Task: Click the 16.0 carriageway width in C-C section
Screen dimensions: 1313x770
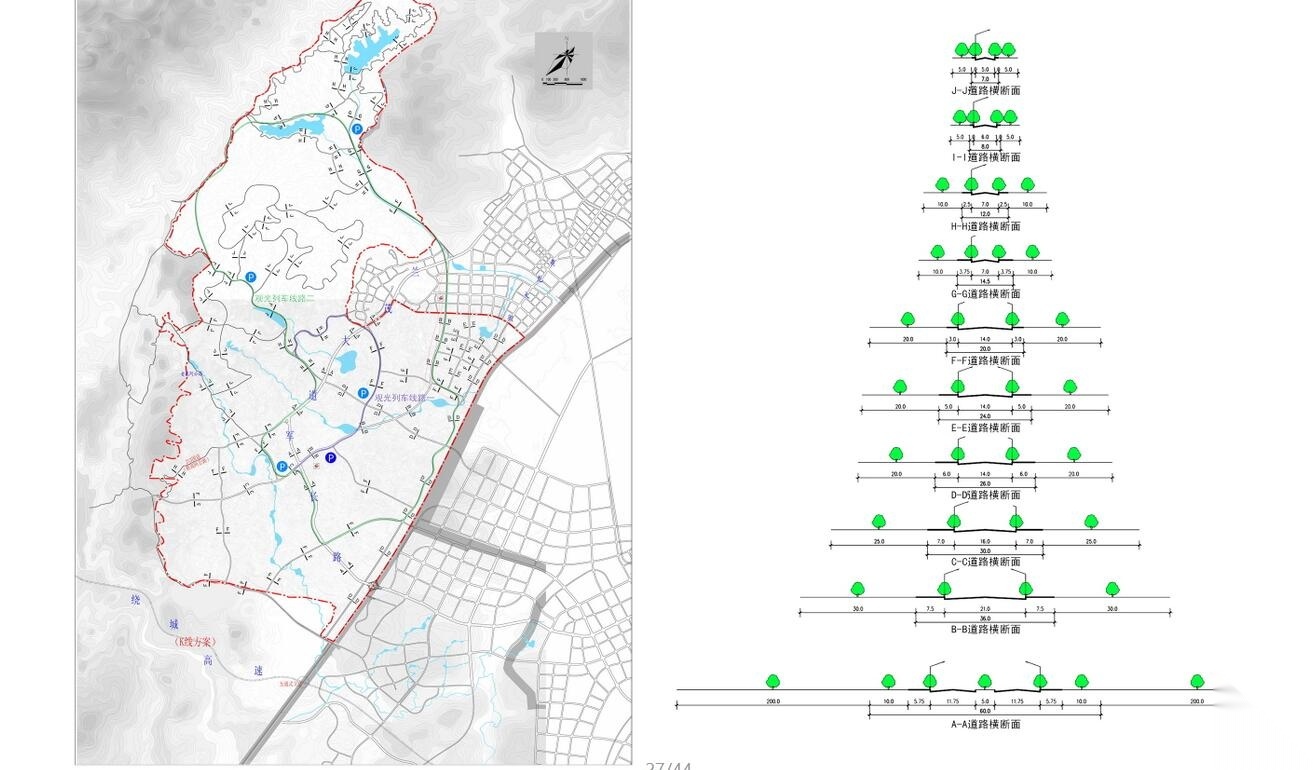Action: click(x=985, y=541)
